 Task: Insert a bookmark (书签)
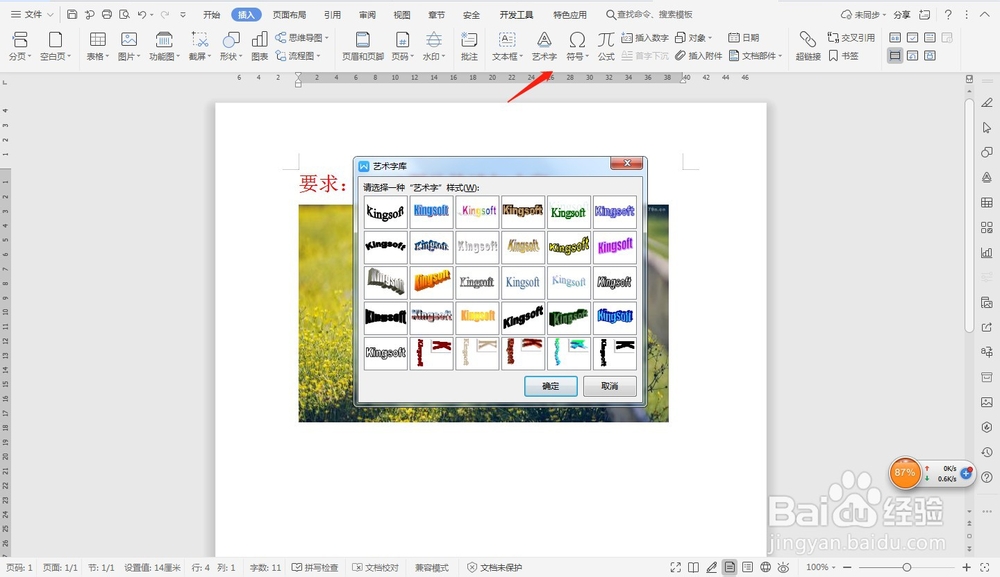pos(844,56)
